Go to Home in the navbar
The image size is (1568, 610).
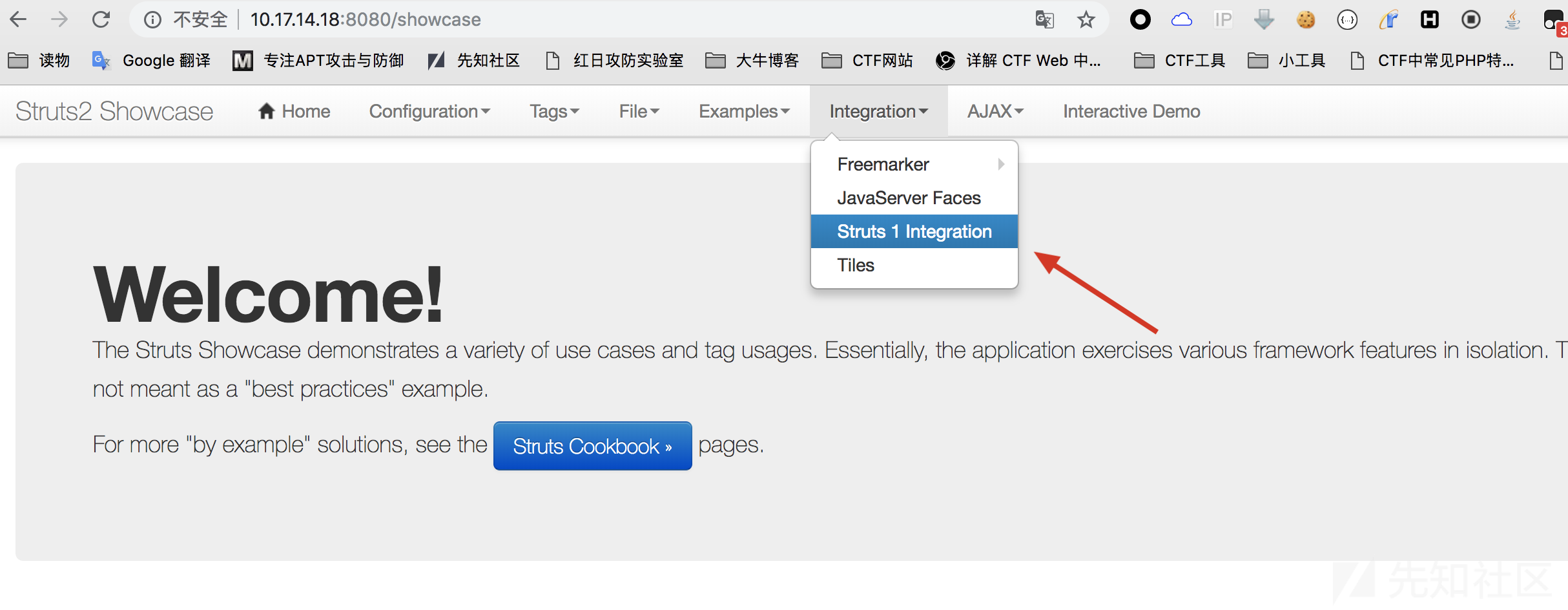point(294,111)
